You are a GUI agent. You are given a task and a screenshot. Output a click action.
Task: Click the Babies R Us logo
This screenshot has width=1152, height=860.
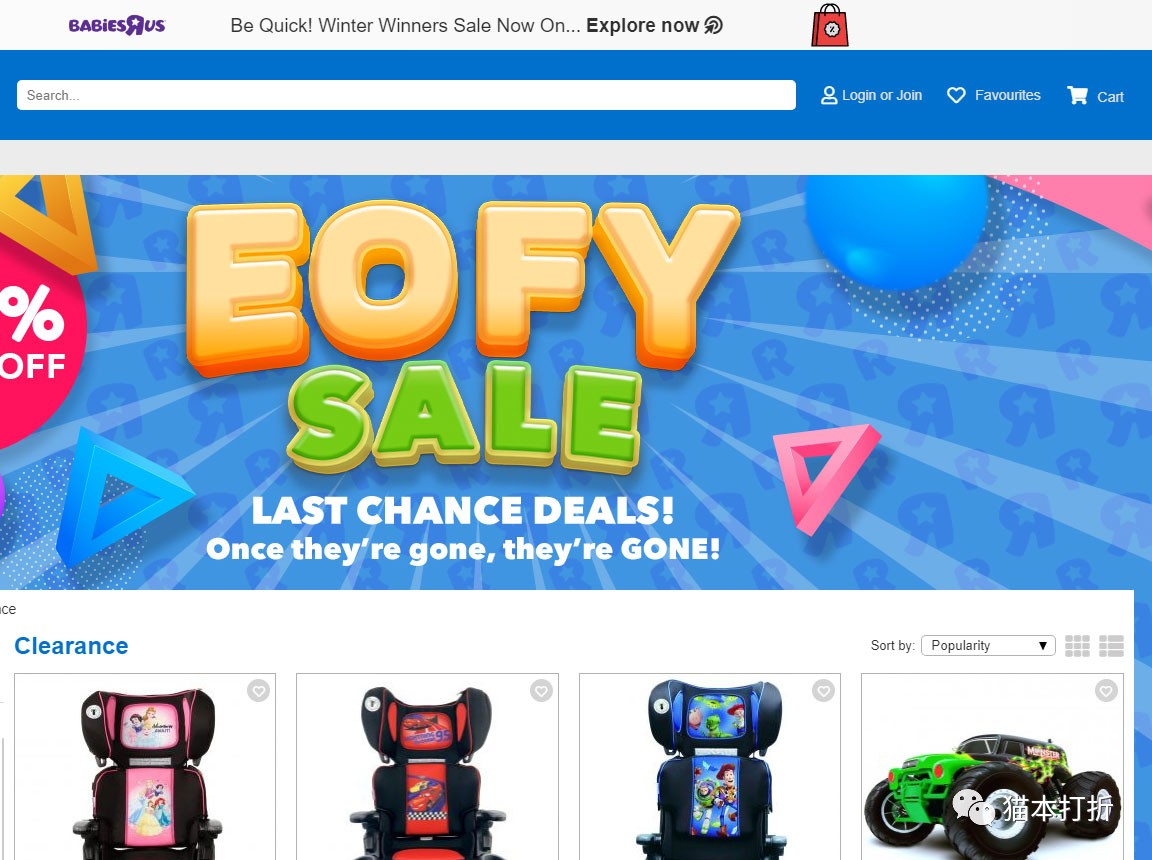point(117,26)
